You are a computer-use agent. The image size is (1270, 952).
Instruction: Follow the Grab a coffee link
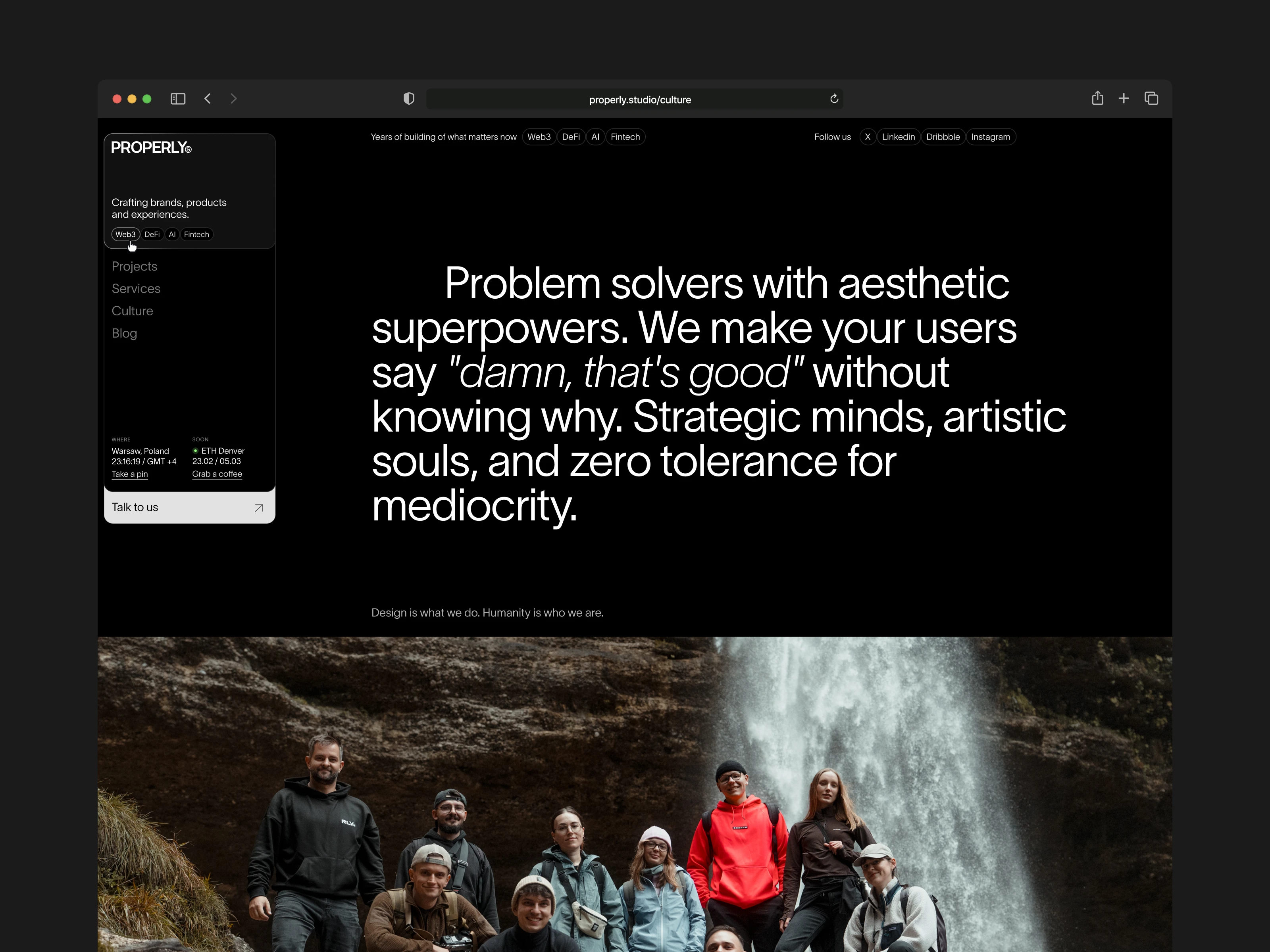[x=217, y=474]
